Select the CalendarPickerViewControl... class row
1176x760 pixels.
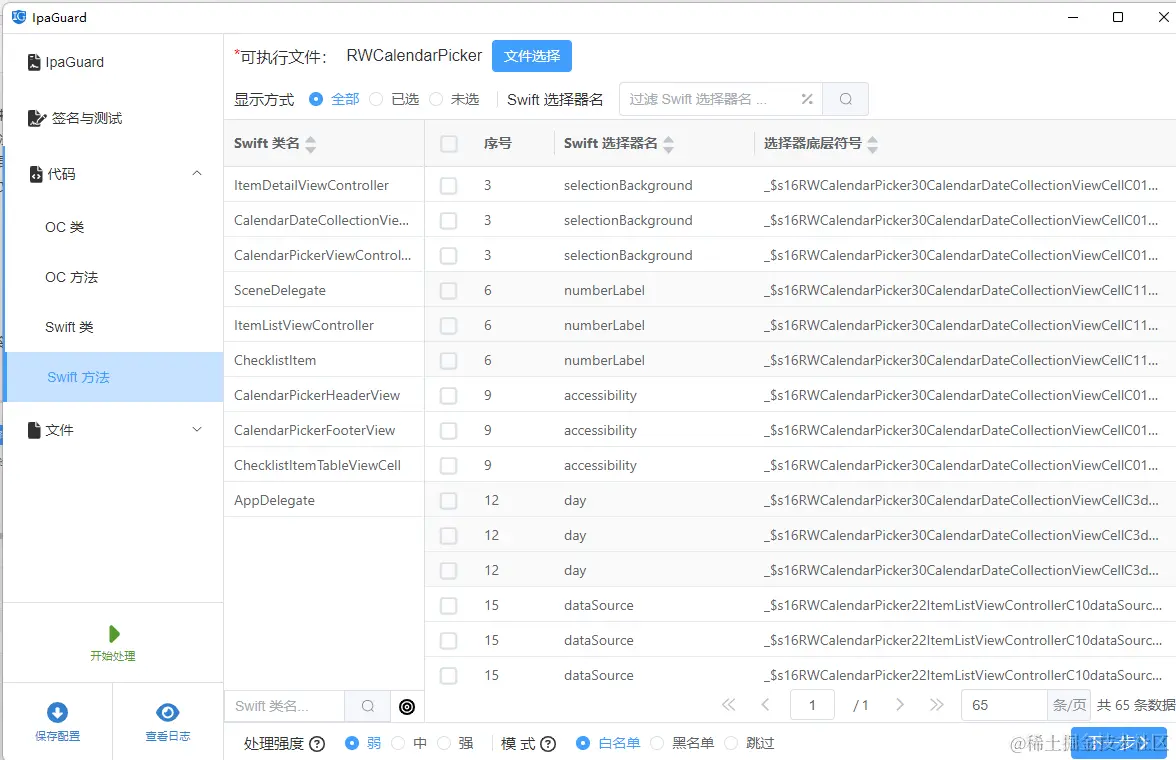[324, 255]
